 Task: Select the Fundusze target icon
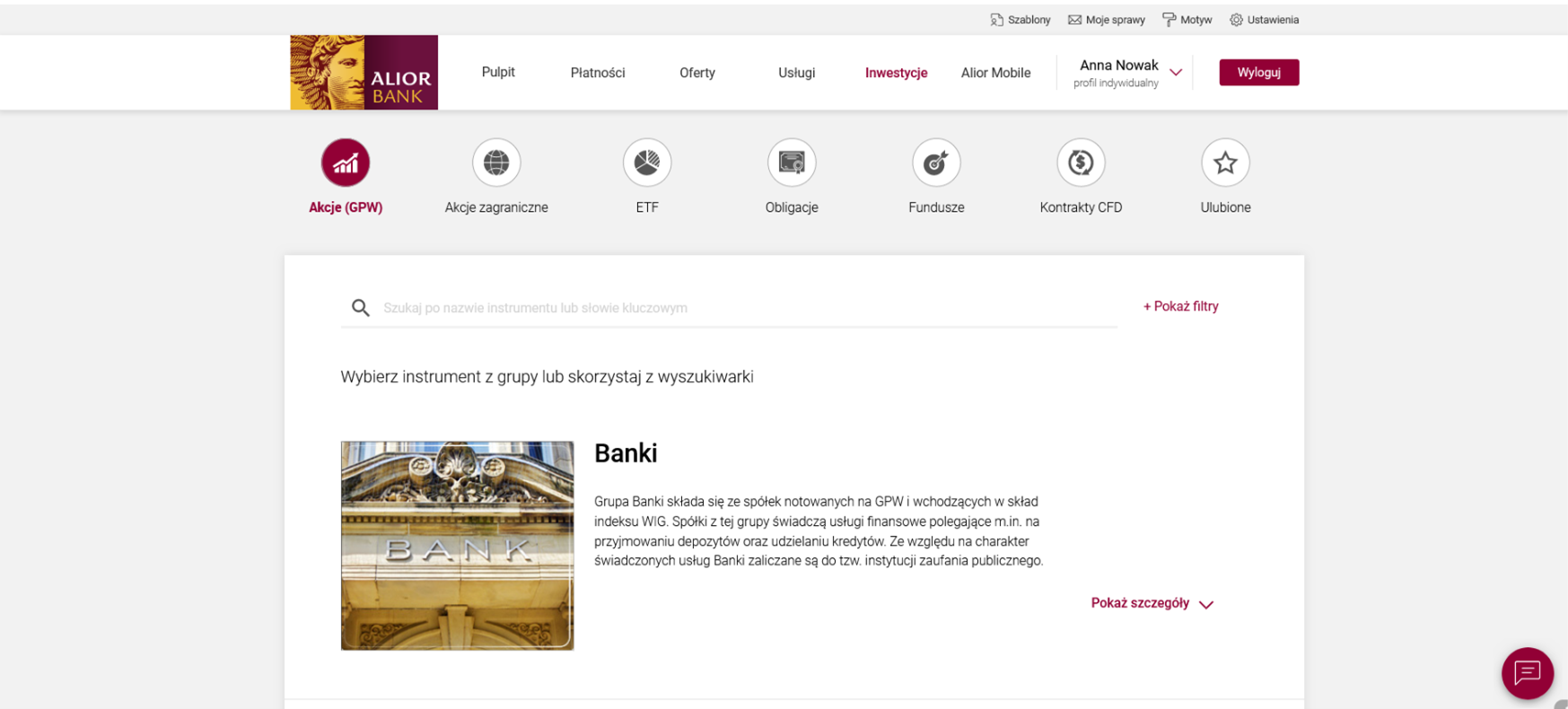tap(936, 162)
